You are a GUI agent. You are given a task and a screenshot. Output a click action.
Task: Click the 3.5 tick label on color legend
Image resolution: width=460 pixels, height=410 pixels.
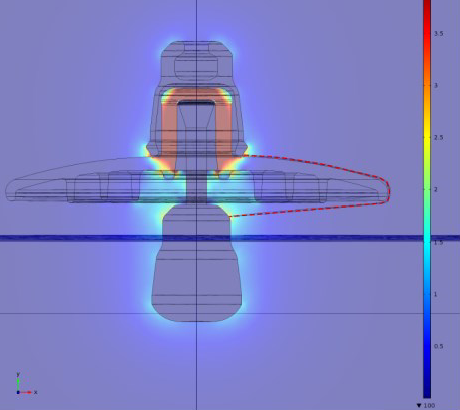tap(439, 34)
